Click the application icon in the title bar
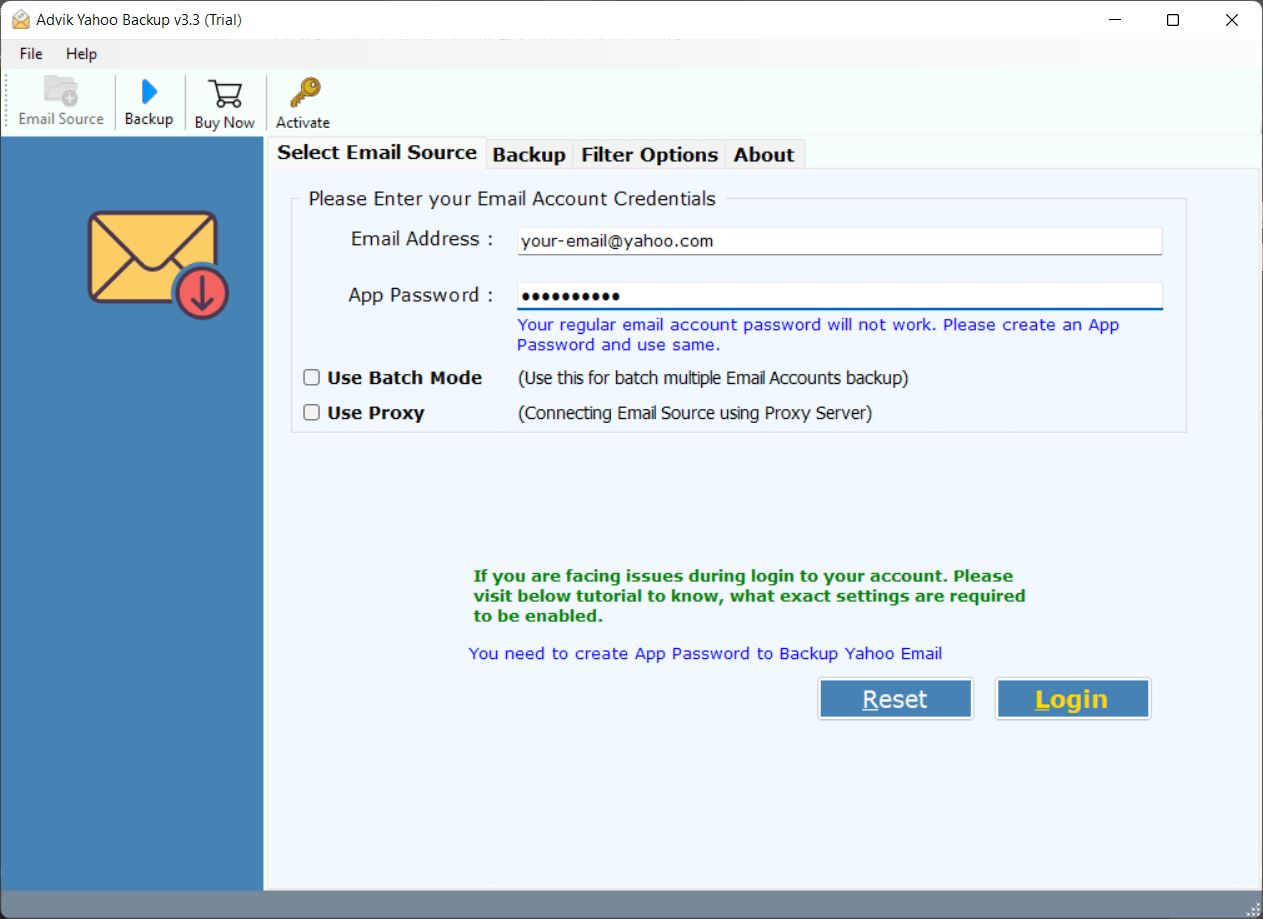Screen dimensions: 1263x919 click(x=23, y=18)
